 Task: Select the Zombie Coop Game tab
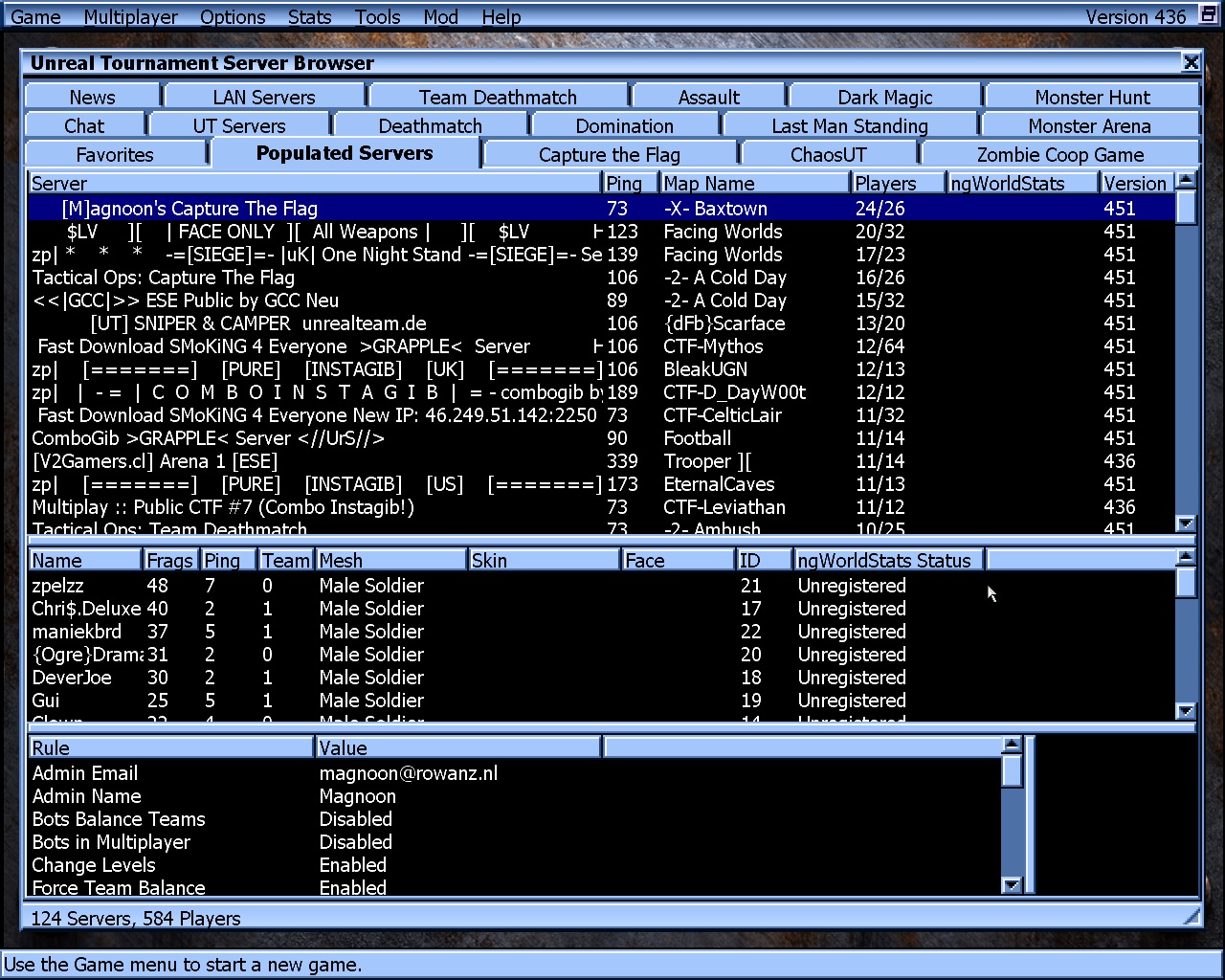click(1060, 154)
